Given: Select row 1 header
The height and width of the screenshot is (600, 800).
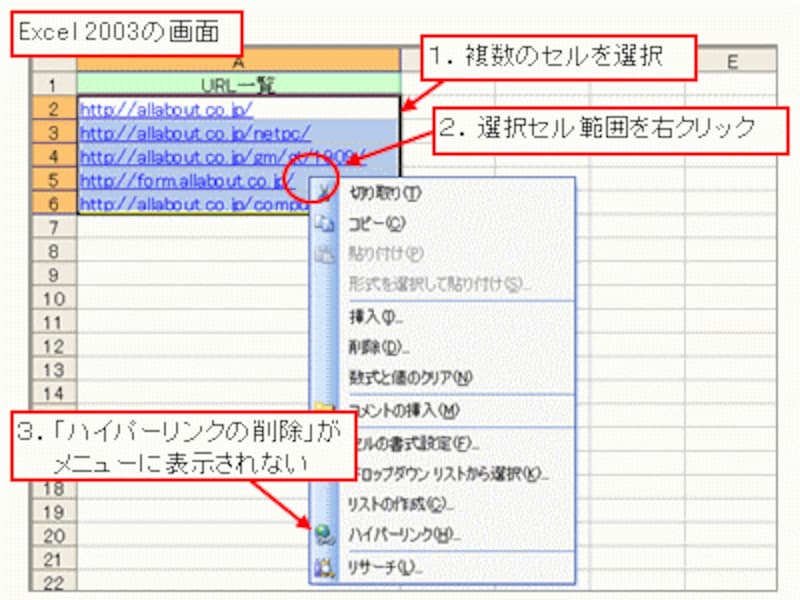Looking at the screenshot, I should click(54, 85).
